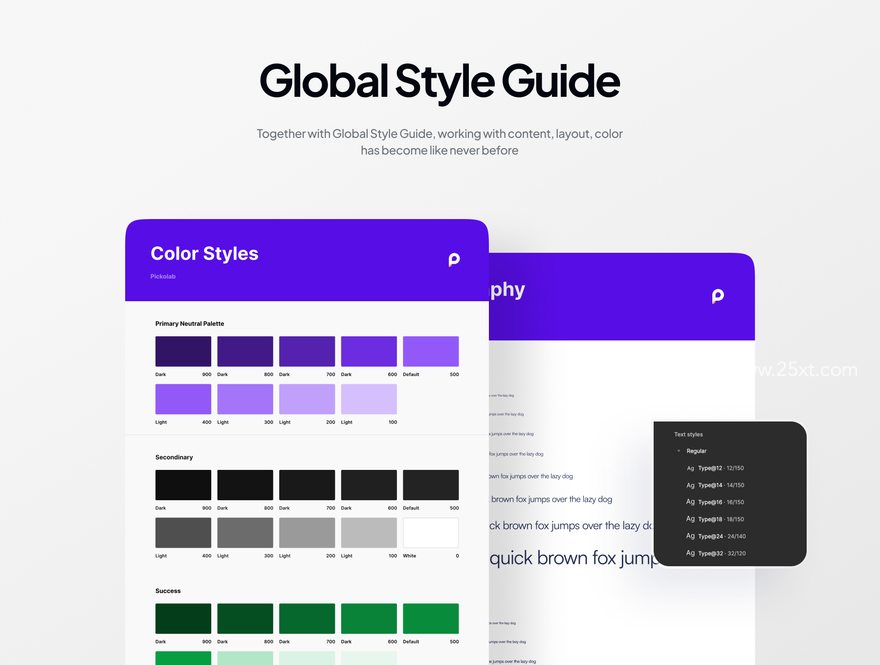The width and height of the screenshot is (880, 665).
Task: Click the Success section label
Action: pos(168,590)
